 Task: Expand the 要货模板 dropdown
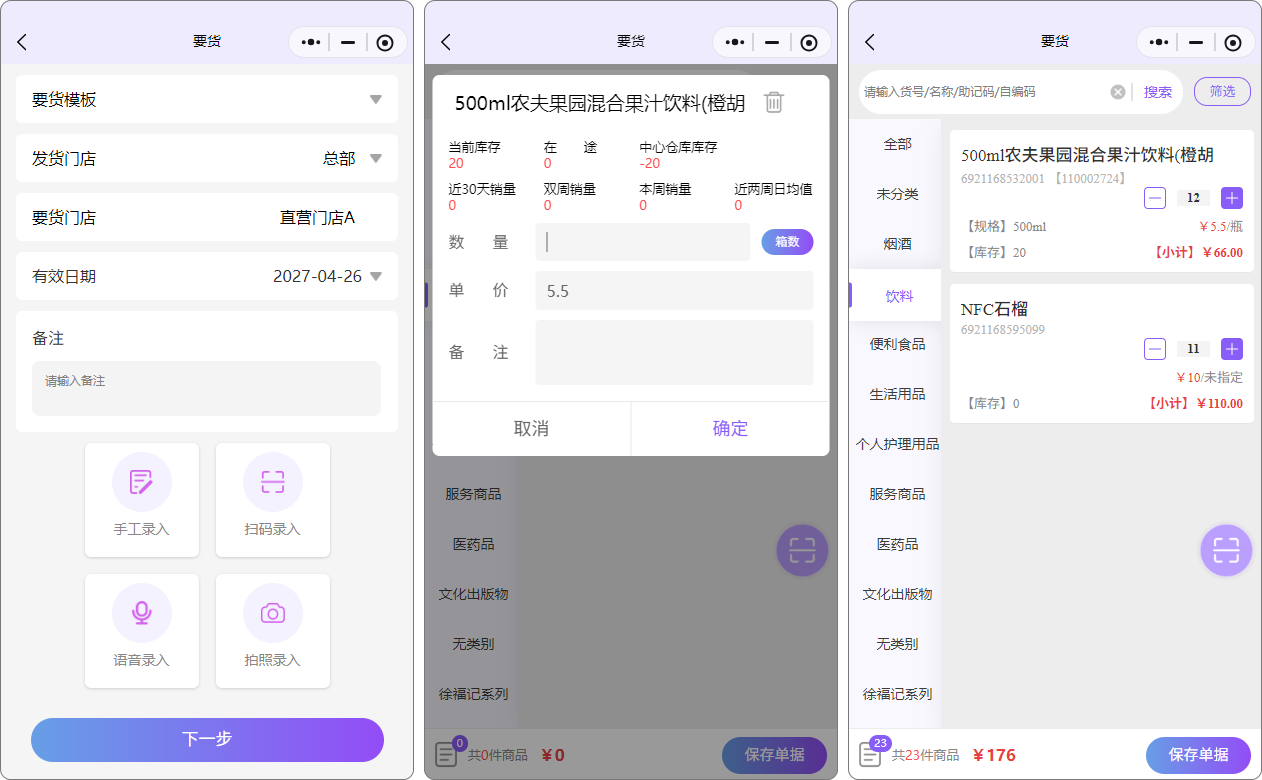207,99
